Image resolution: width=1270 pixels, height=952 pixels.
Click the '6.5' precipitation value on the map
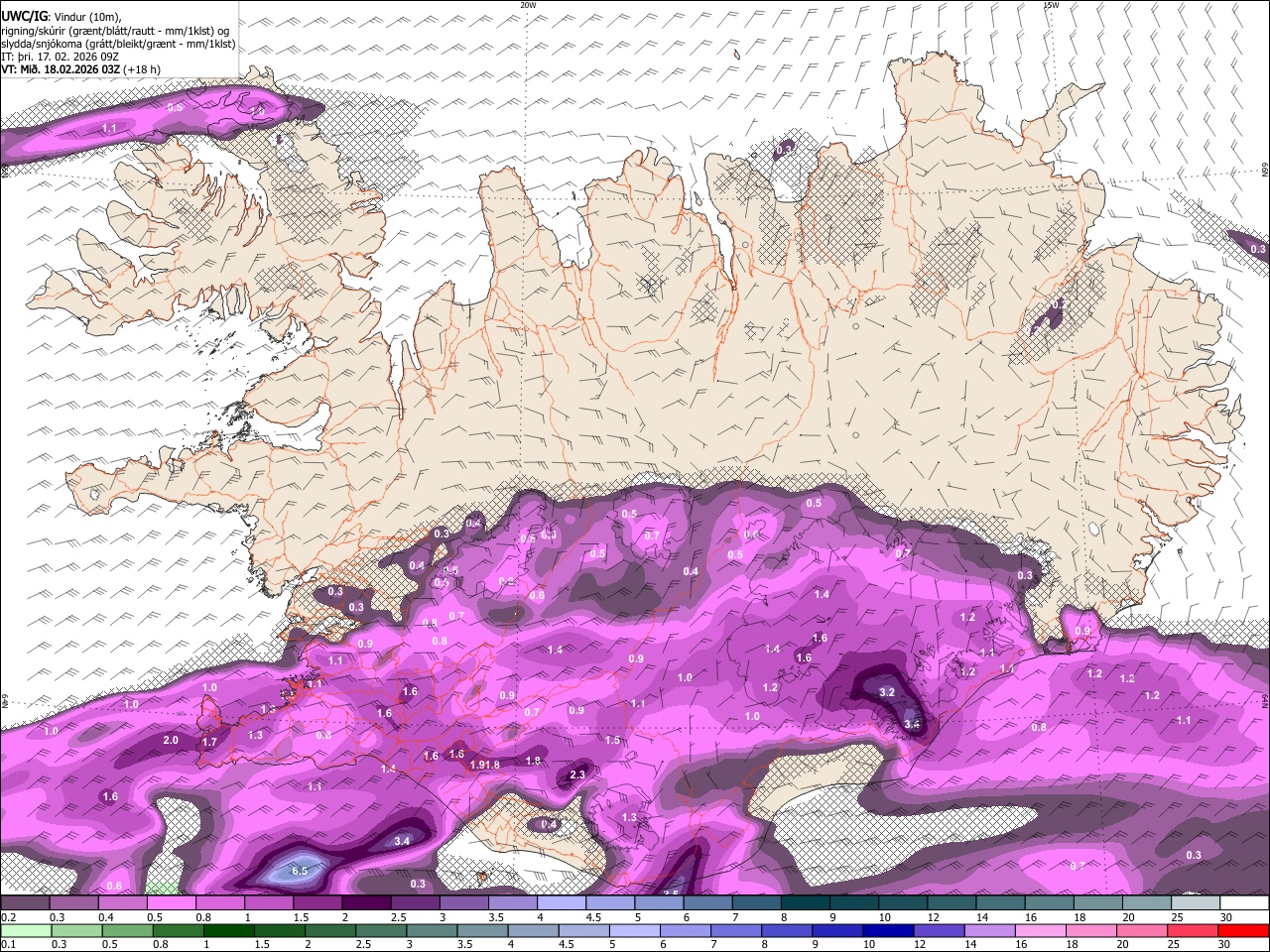click(x=300, y=871)
